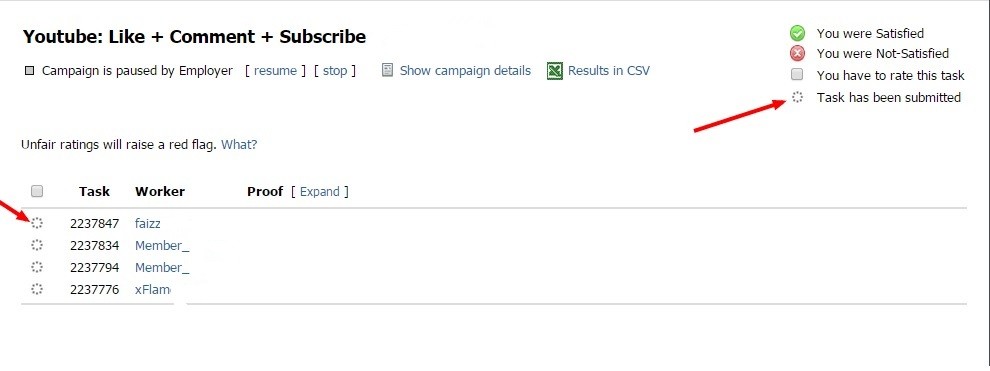Open worker faizz profile

coord(148,223)
